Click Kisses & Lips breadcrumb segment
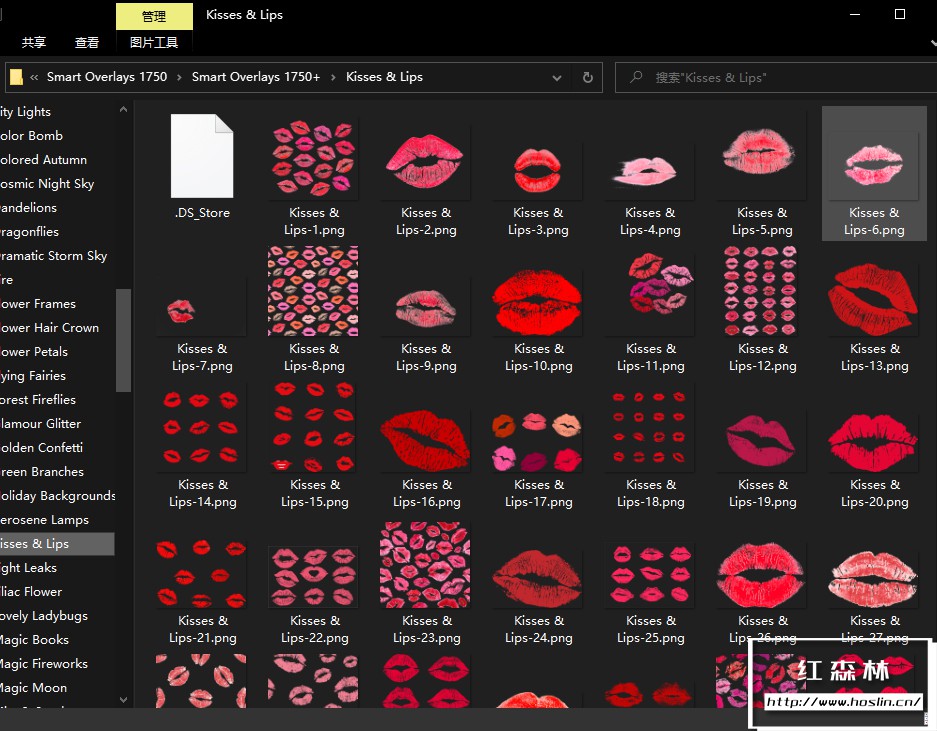 coord(384,77)
